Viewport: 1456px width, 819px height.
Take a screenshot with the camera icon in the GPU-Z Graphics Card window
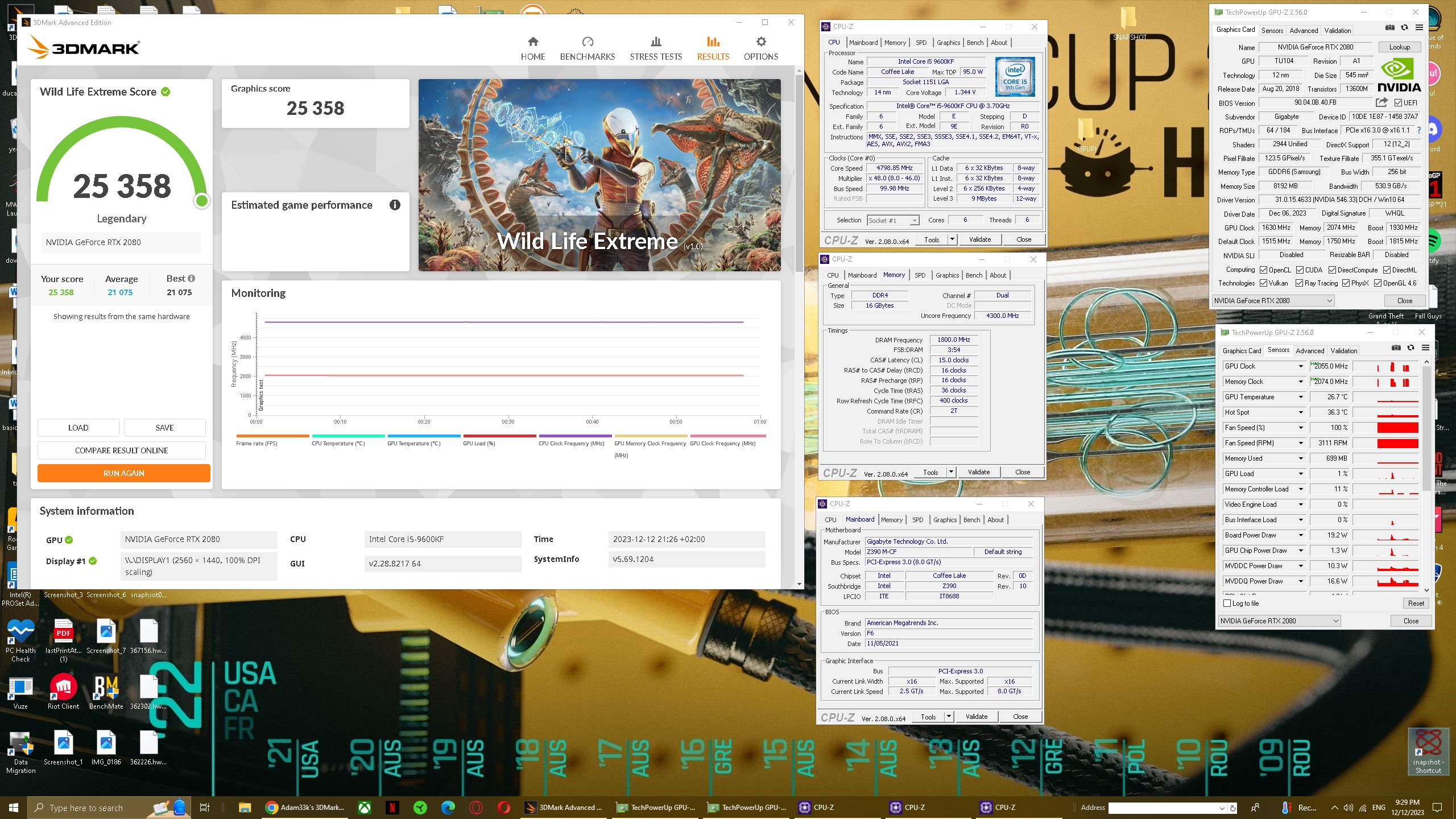coord(1390,28)
